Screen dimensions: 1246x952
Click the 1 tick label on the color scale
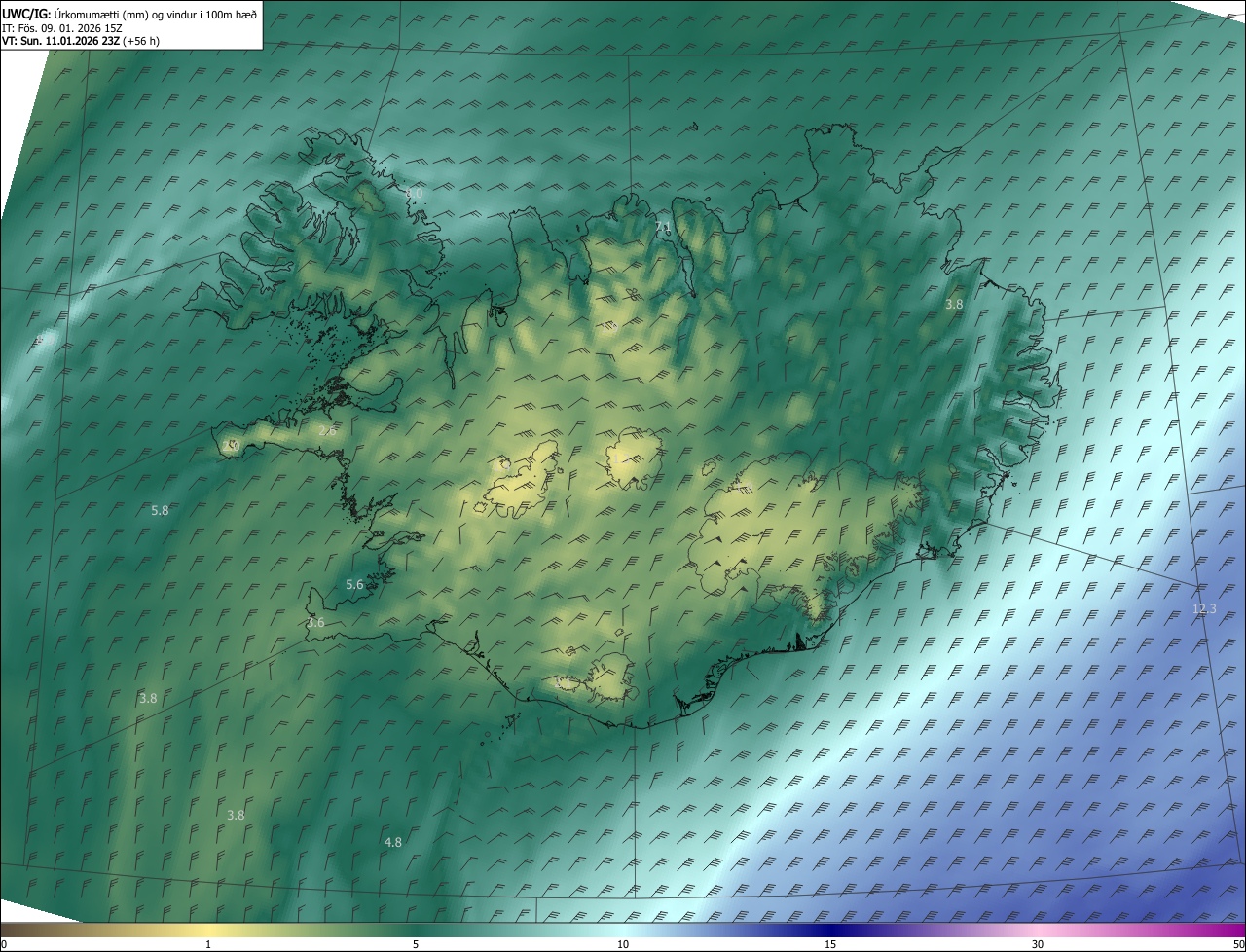tap(208, 944)
